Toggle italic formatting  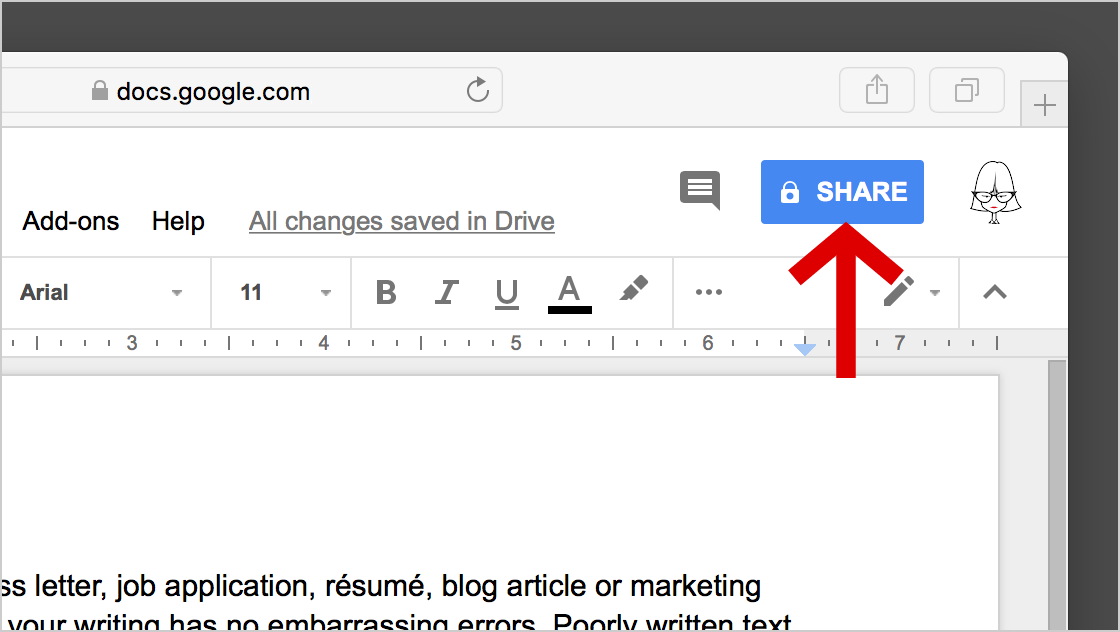click(446, 293)
